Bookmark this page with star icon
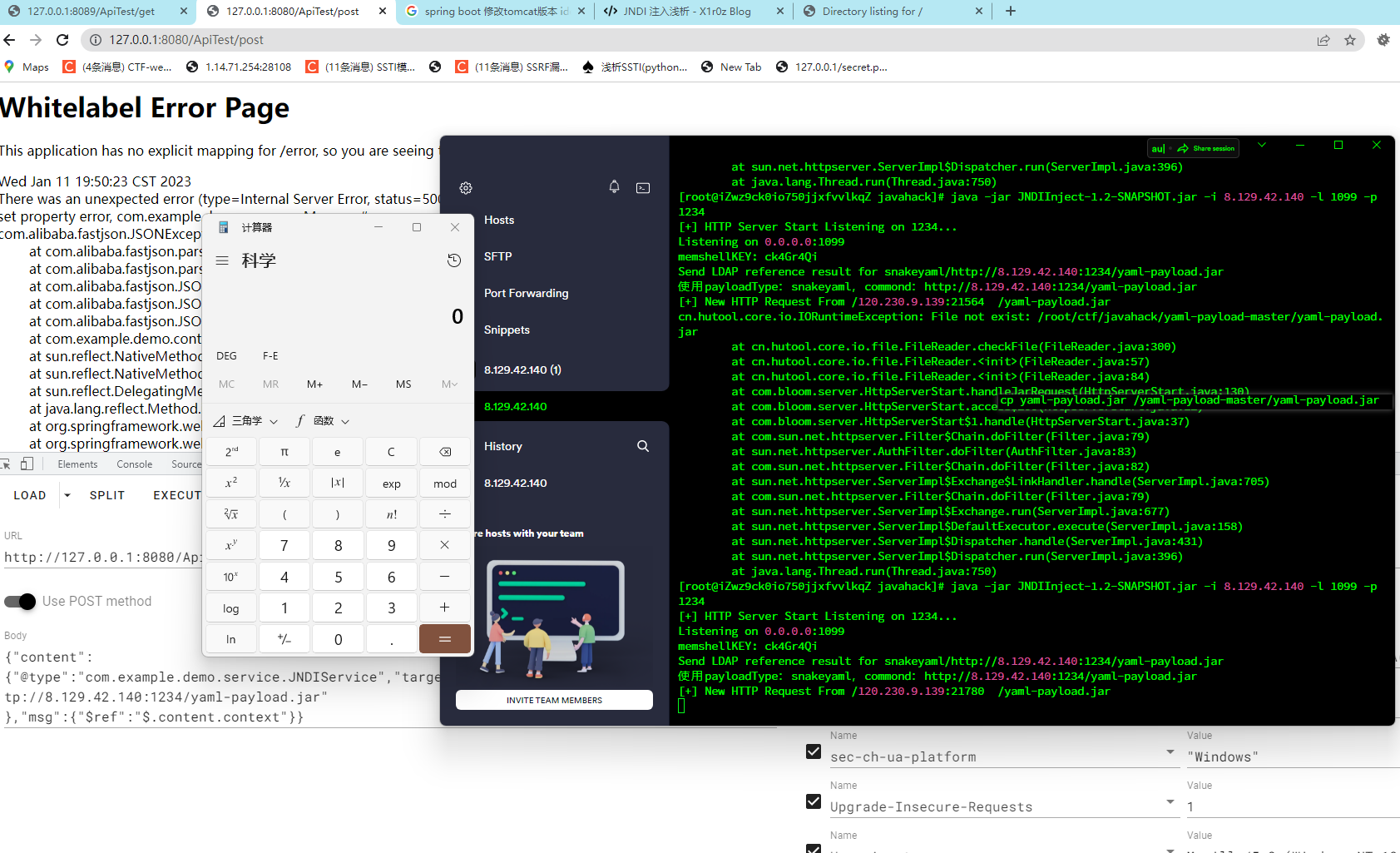Viewport: 1400px width, 853px height. (x=1350, y=40)
